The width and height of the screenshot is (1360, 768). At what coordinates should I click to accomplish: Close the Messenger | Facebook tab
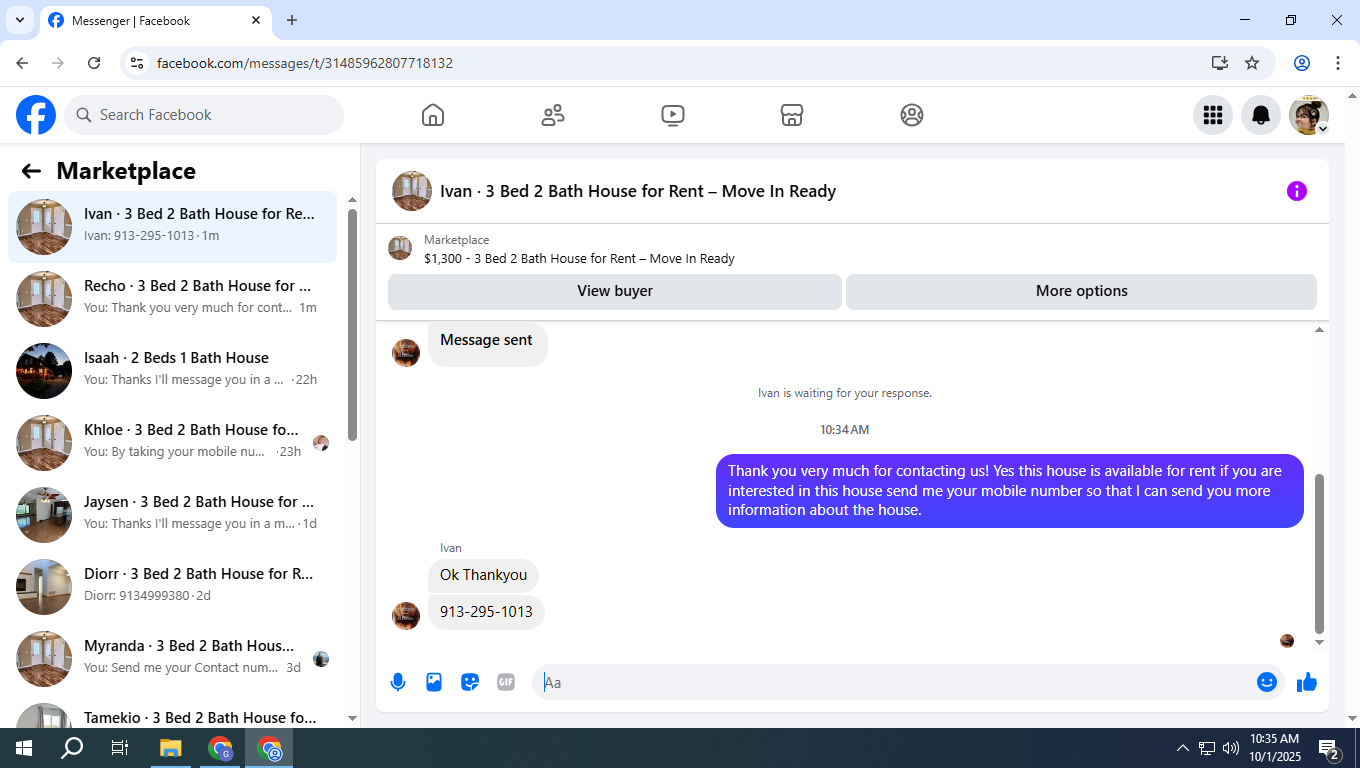(x=256, y=20)
